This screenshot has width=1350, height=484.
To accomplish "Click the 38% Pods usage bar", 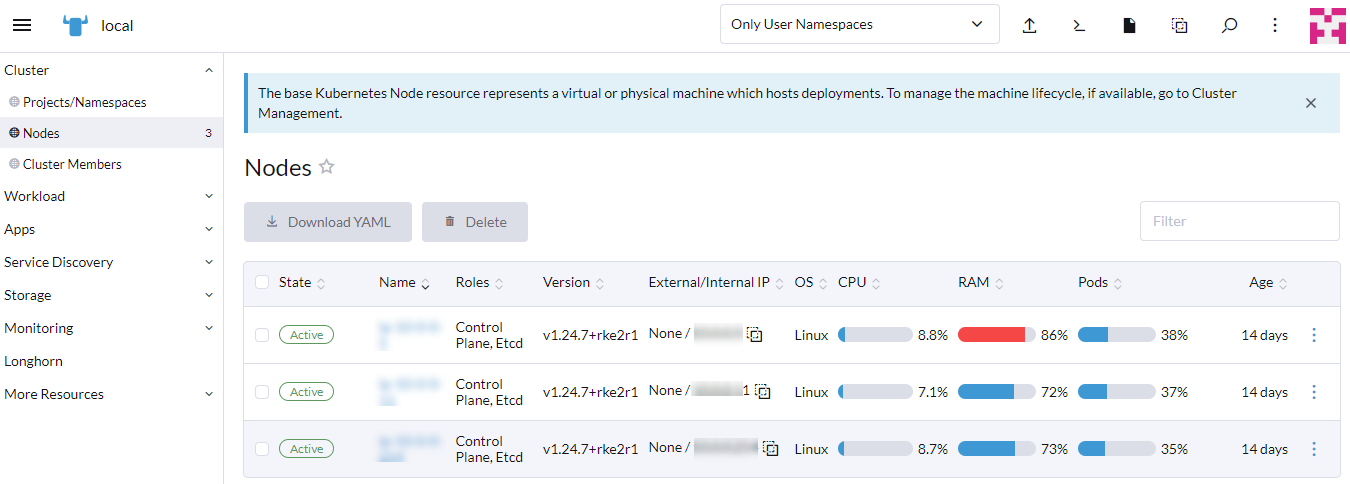I will tap(1116, 335).
